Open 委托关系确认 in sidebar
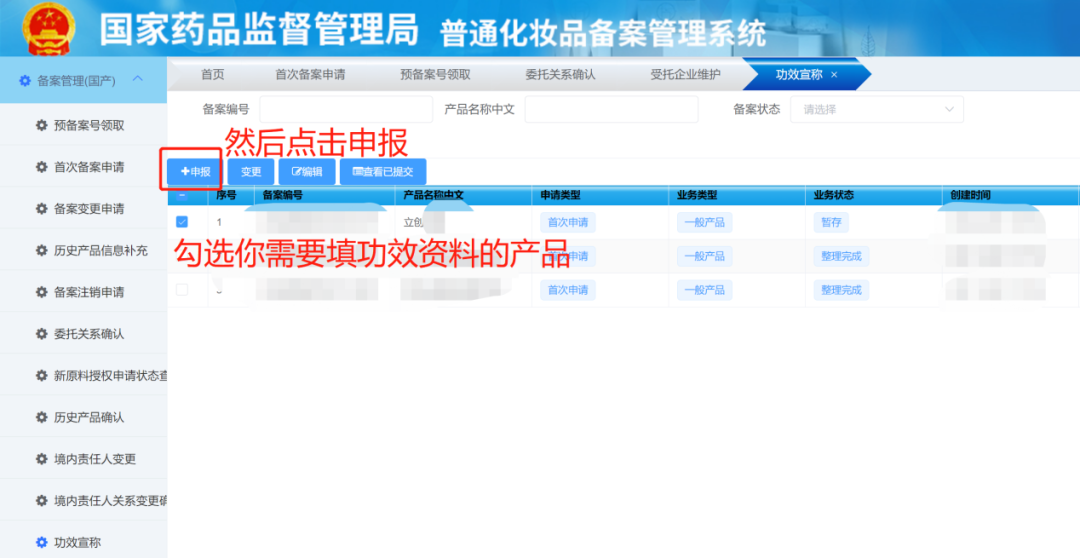 coord(83,333)
